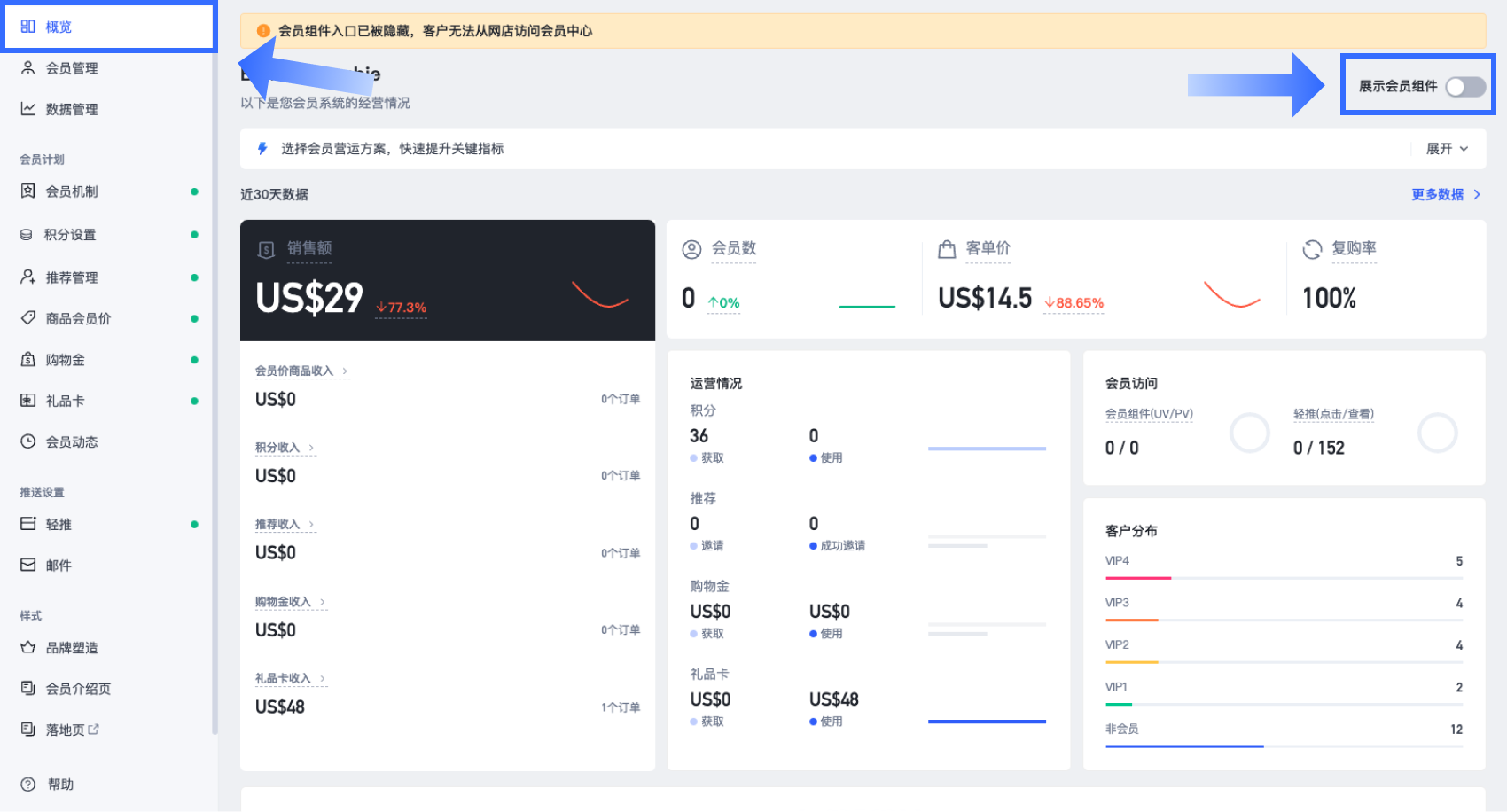Click the orange warning icon in banner
The height and width of the screenshot is (812, 1507).
(x=263, y=30)
